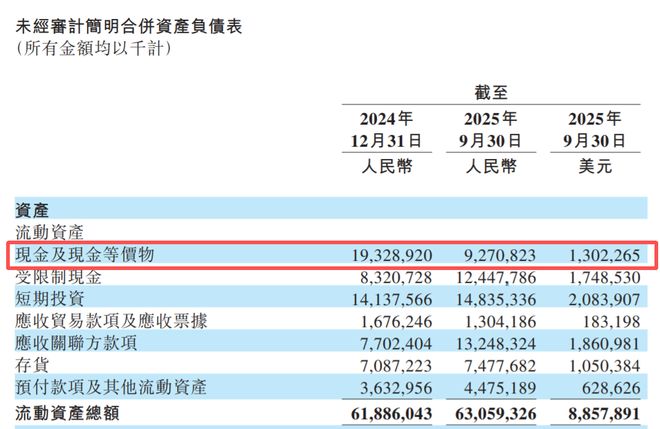
Task: Click the 資產 section heading
Action: [x=32, y=210]
